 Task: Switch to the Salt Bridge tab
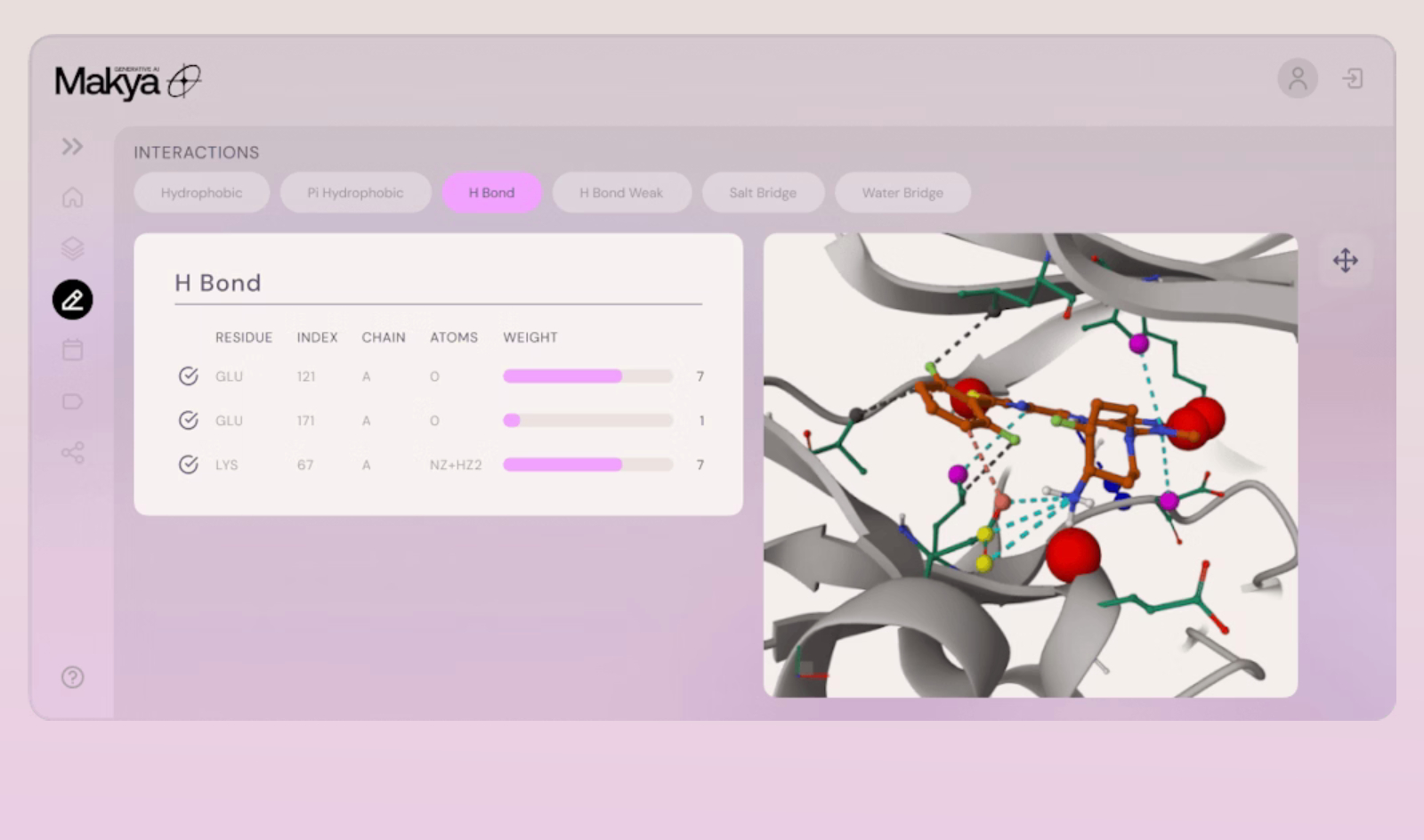coord(763,192)
